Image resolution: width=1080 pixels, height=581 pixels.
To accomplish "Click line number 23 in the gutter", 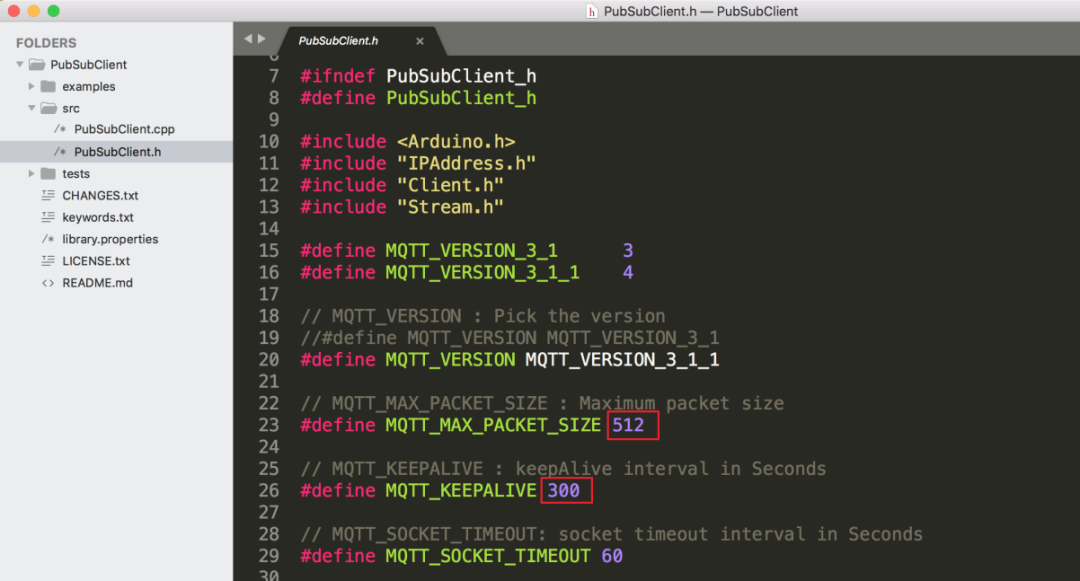I will click(x=269, y=425).
